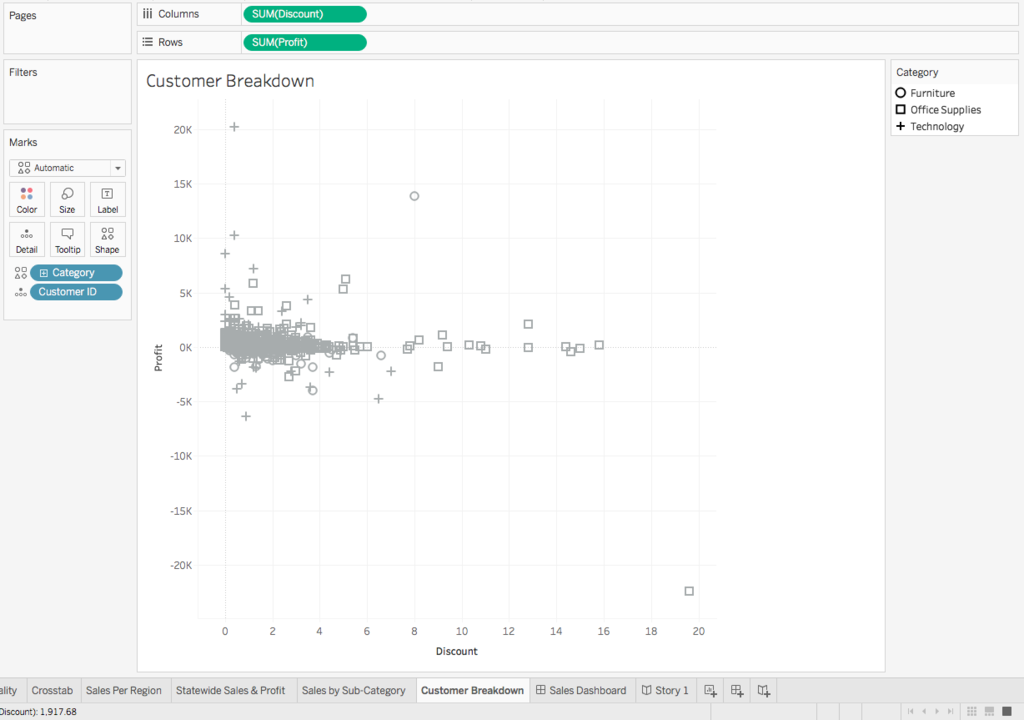This screenshot has width=1024, height=720.
Task: Select Office Supplies square in legend
Action: (x=901, y=110)
